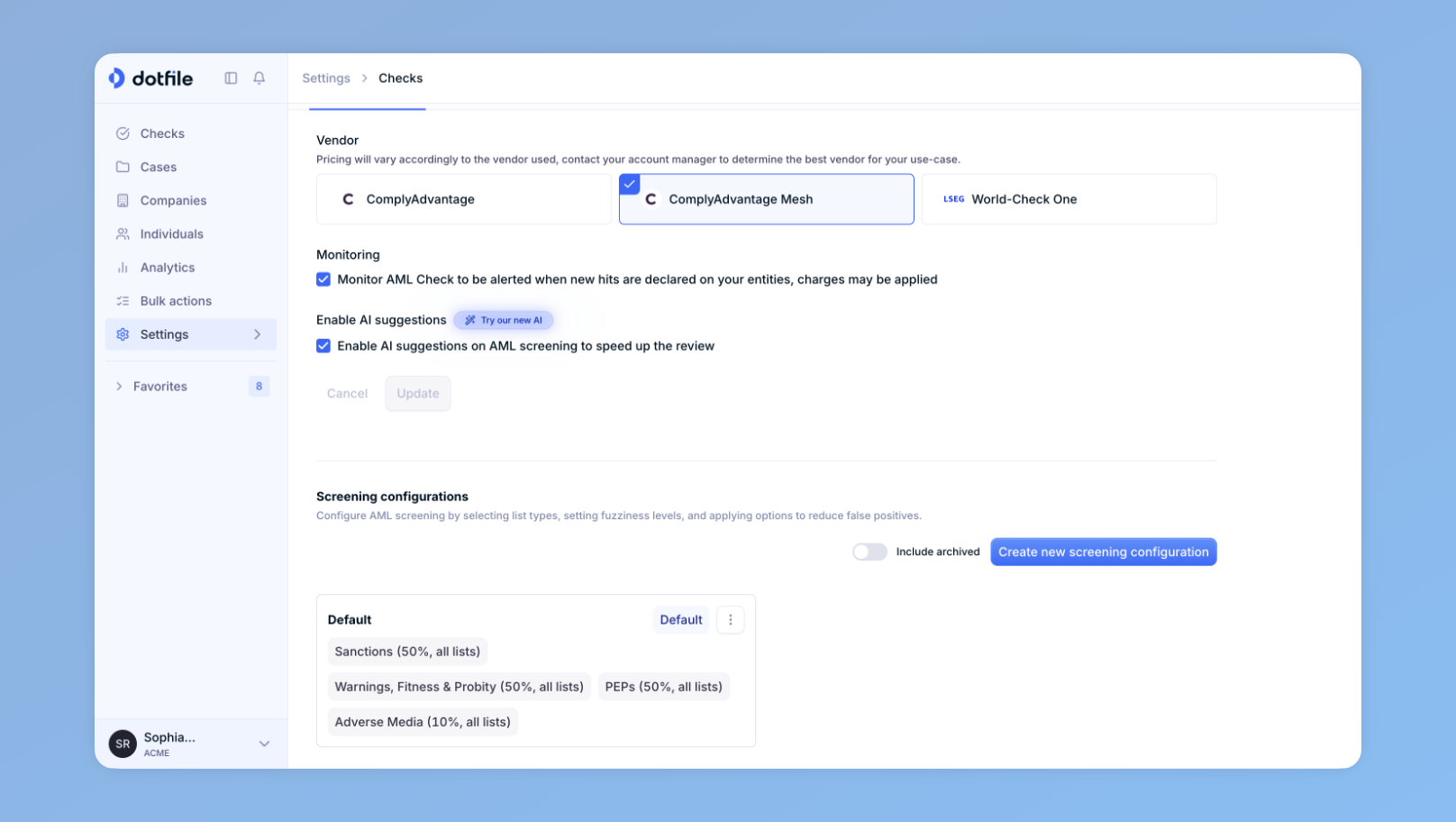Collapse the sidebar panel icon
This screenshot has height=822, width=1456.
pos(231,78)
